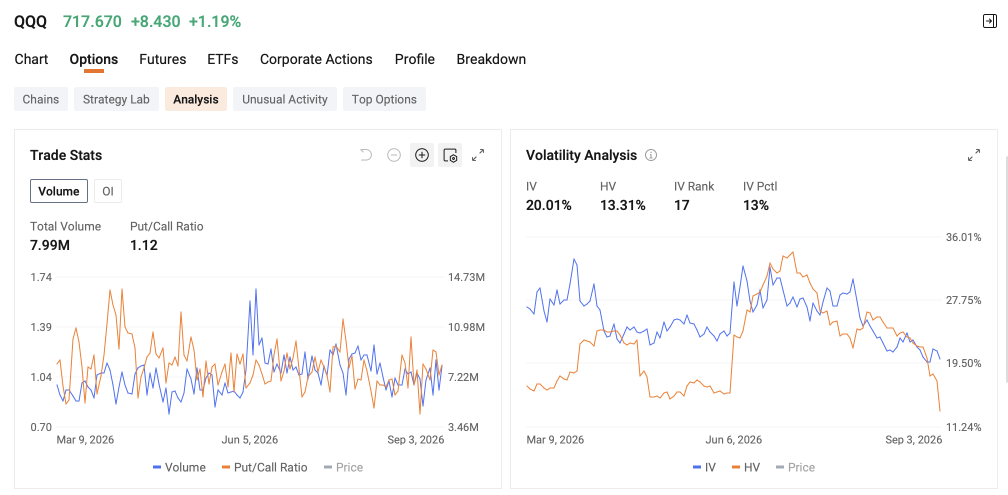Click the zoom in plus icon in Trade Stats
Screen dimensions: 1008x495
tap(422, 155)
